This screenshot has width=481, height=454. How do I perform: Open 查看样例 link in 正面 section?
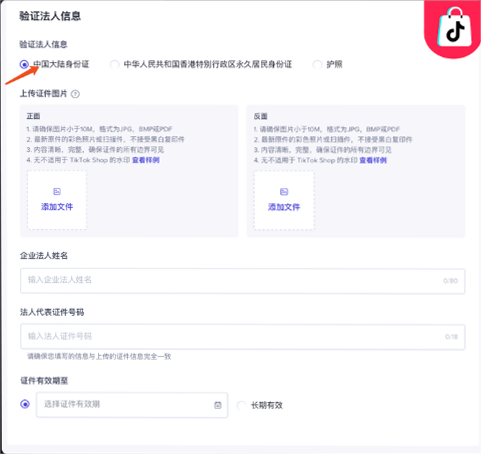(146, 160)
